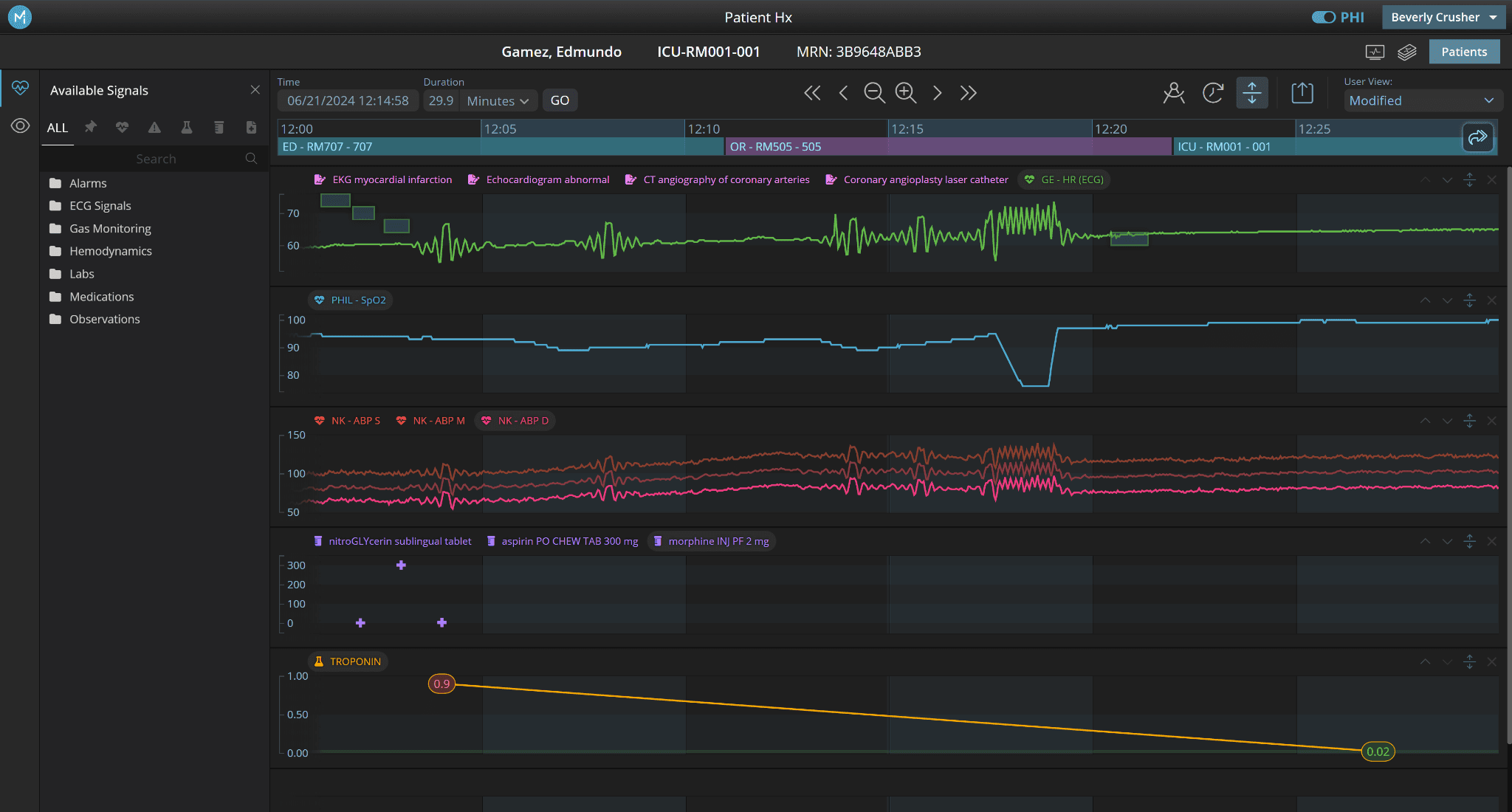Toggle PHIL - SpO2 signal chip
This screenshot has width=1512, height=812.
click(350, 300)
